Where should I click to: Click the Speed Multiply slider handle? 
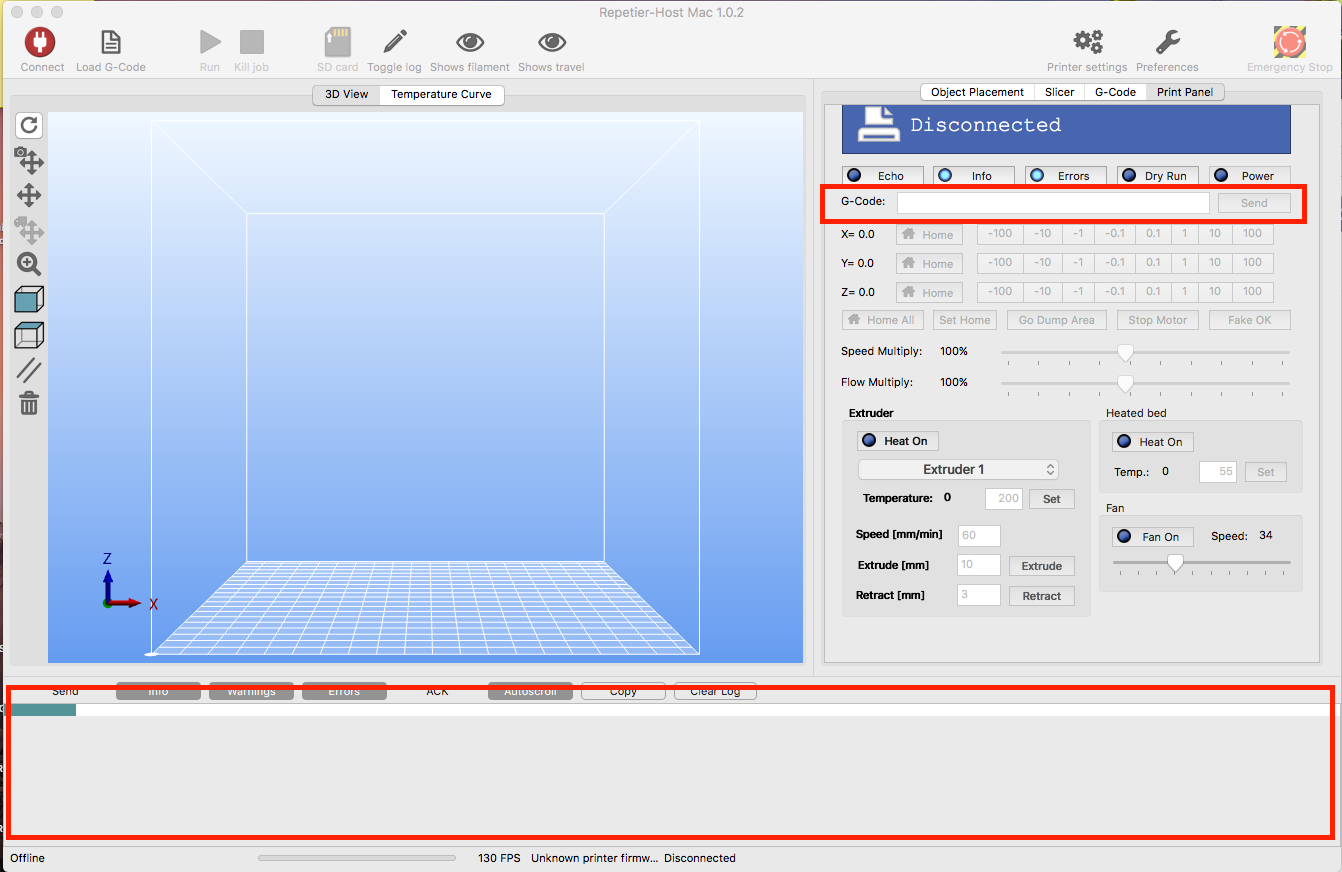1125,352
